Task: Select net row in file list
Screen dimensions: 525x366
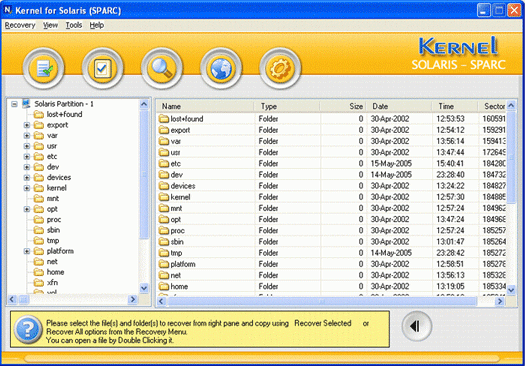Action: coord(331,275)
